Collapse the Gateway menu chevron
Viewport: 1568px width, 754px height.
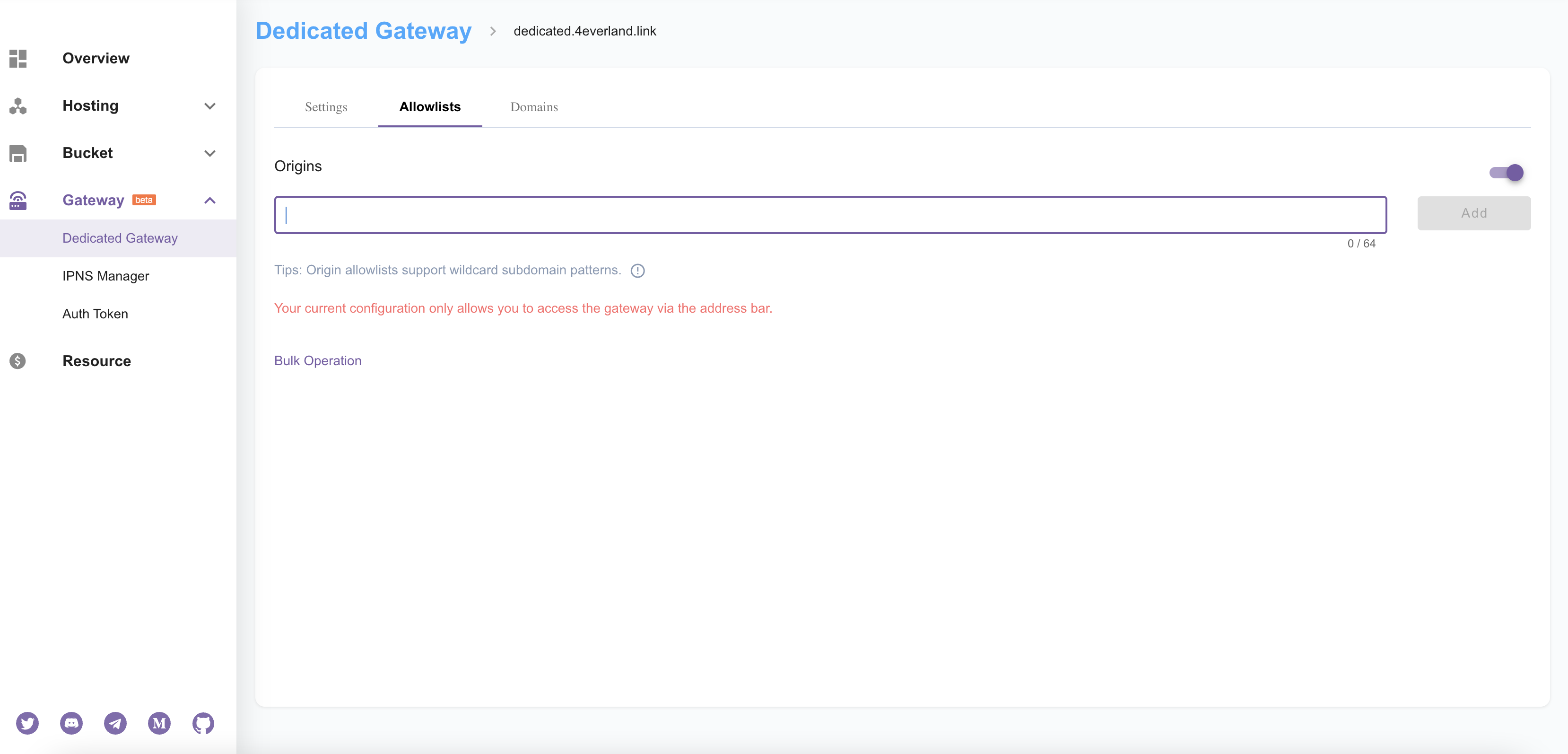pyautogui.click(x=210, y=201)
